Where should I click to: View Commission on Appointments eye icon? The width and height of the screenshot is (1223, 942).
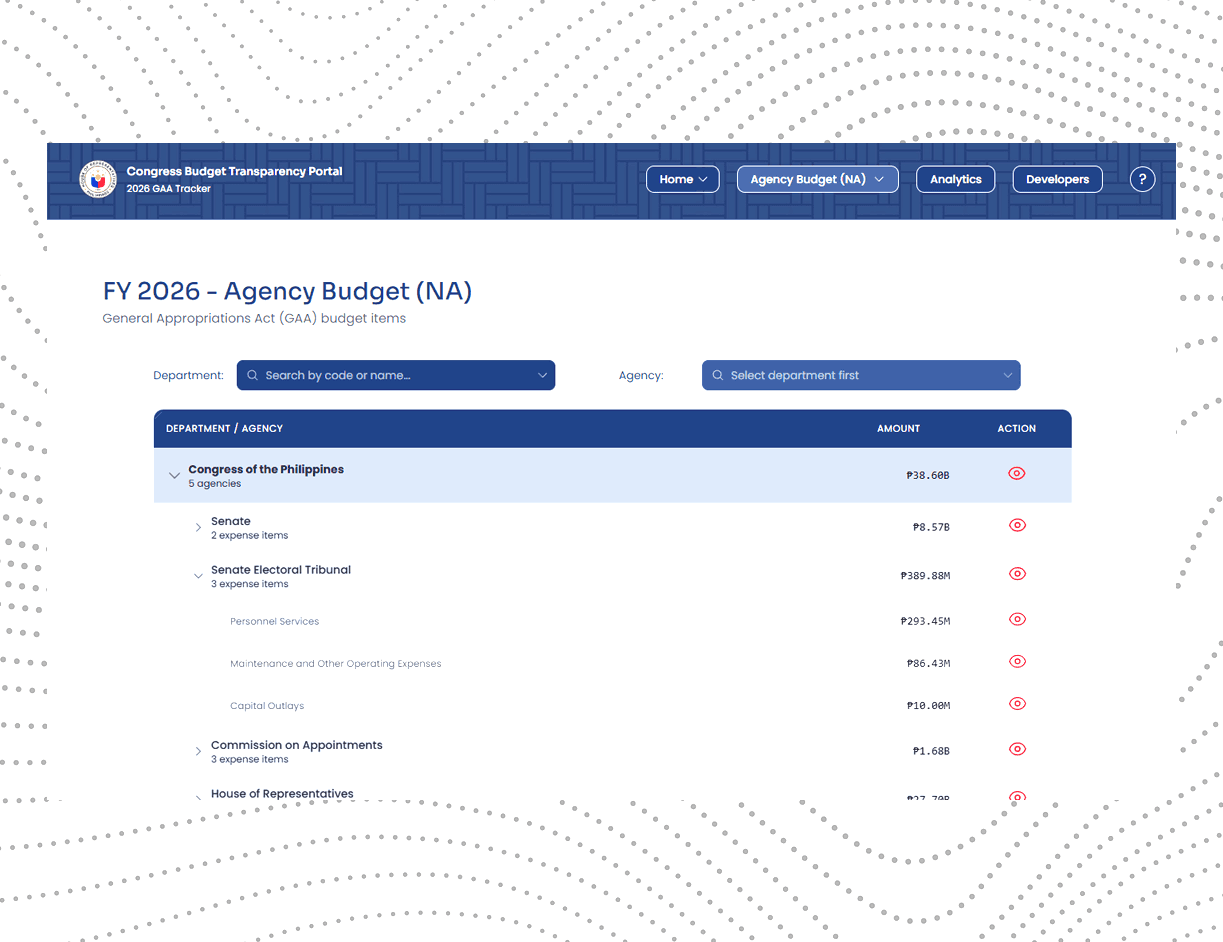pyautogui.click(x=1017, y=749)
